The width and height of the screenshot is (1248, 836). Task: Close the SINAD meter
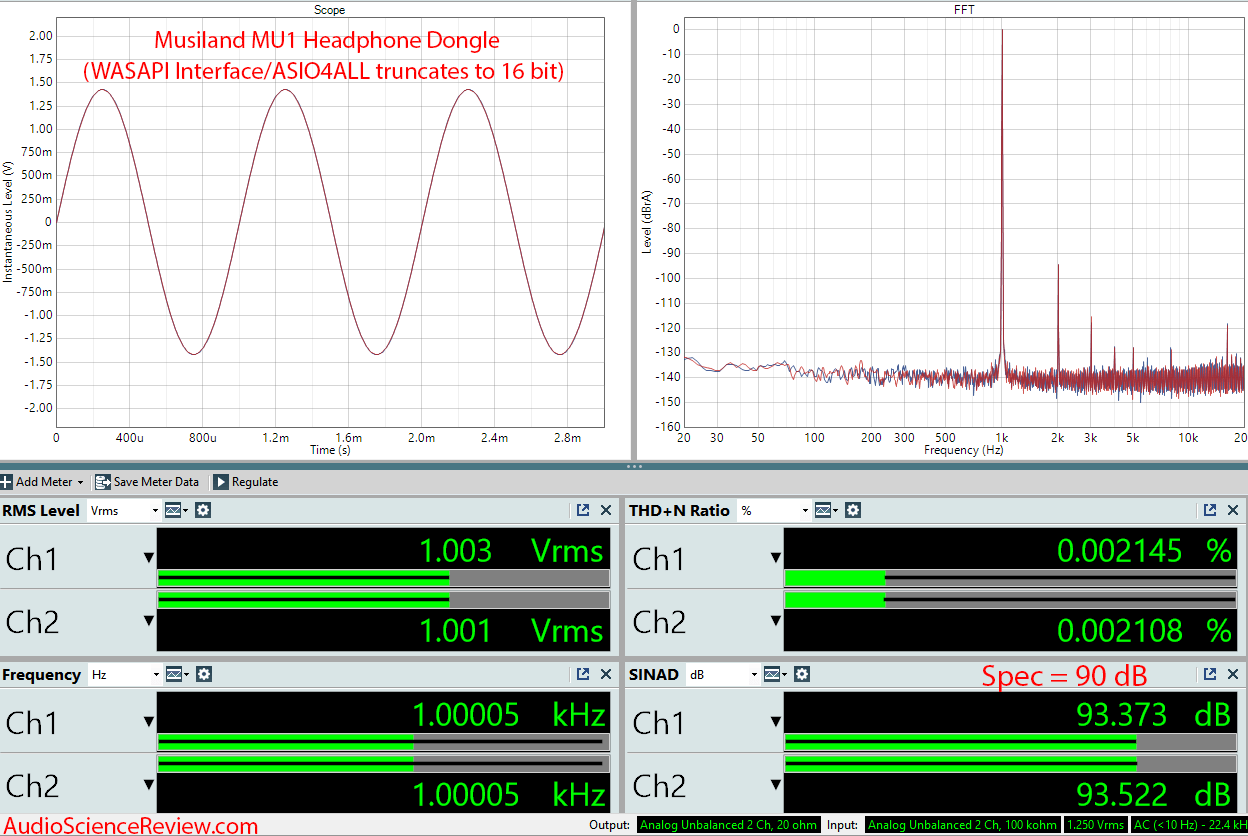click(1233, 674)
